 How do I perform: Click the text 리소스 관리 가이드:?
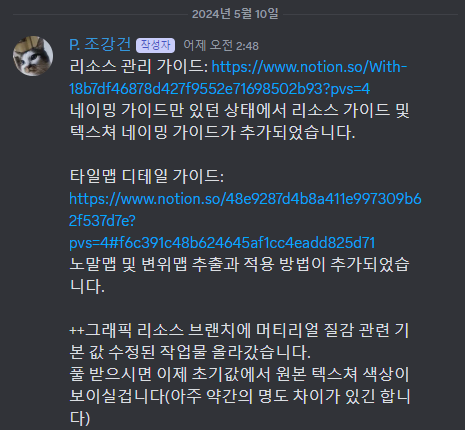[x=139, y=67]
